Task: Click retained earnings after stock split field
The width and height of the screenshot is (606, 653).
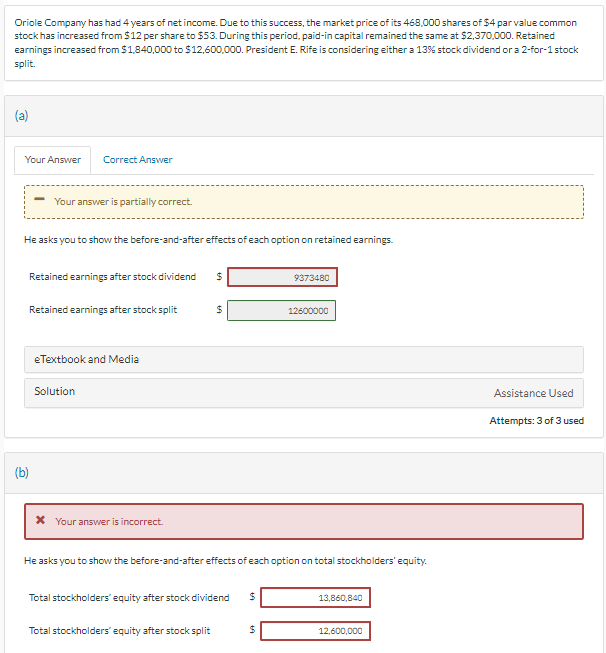Action: pos(282,310)
